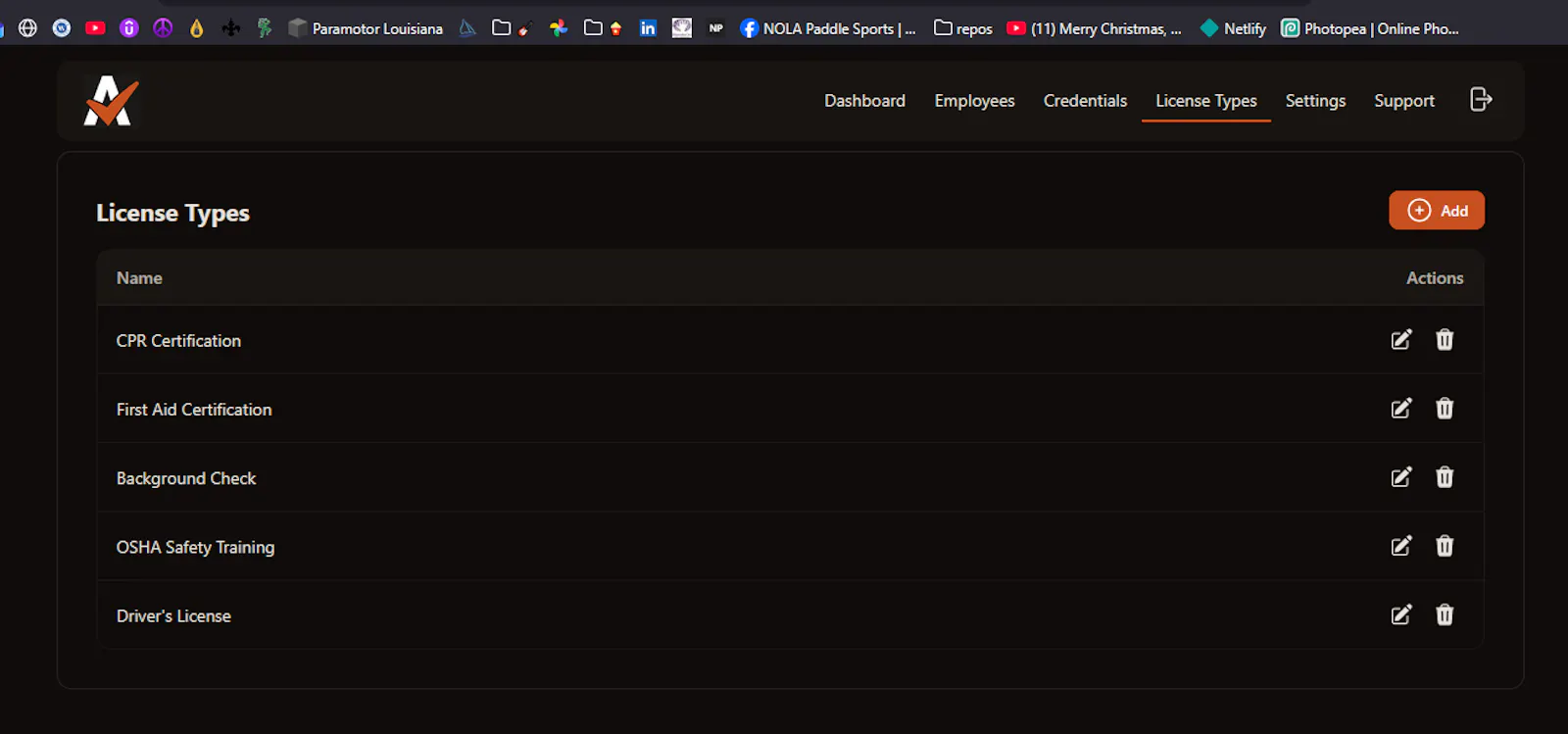Delete the CPR Certification license type
This screenshot has height=734, width=1568.
1445,340
